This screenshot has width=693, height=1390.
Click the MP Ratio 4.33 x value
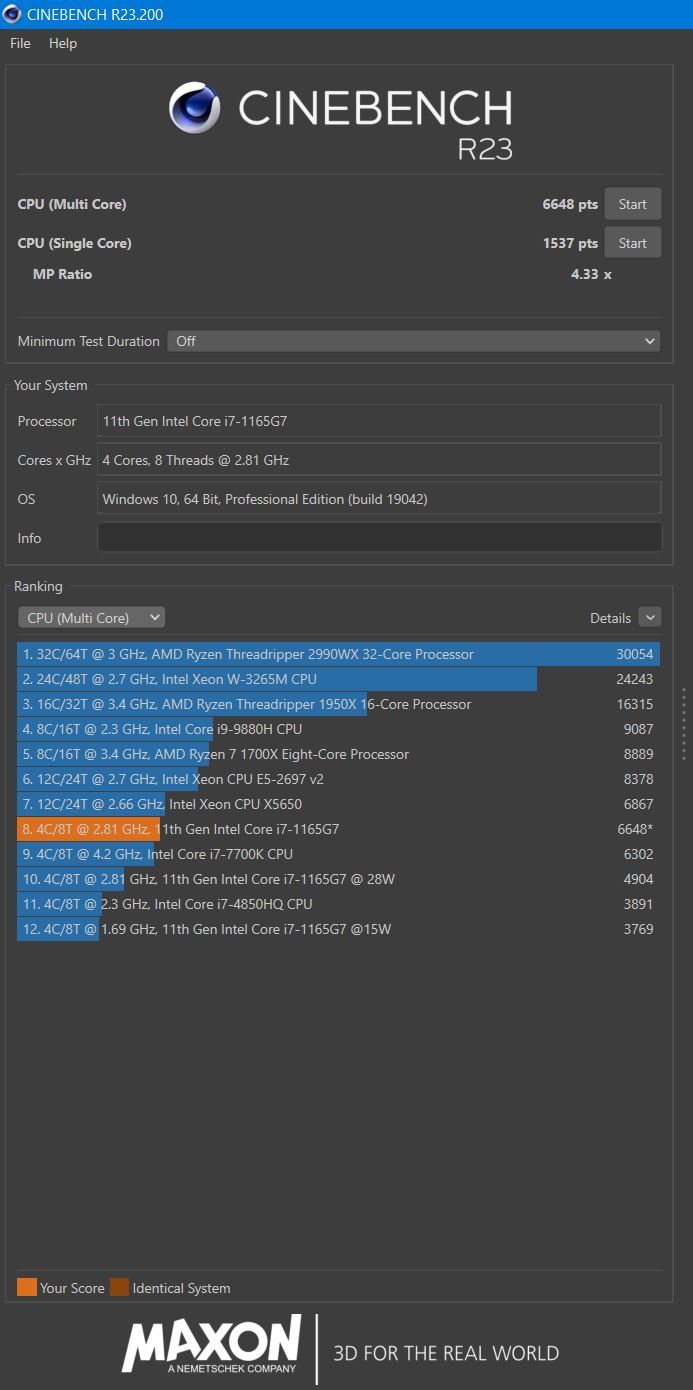[x=591, y=274]
